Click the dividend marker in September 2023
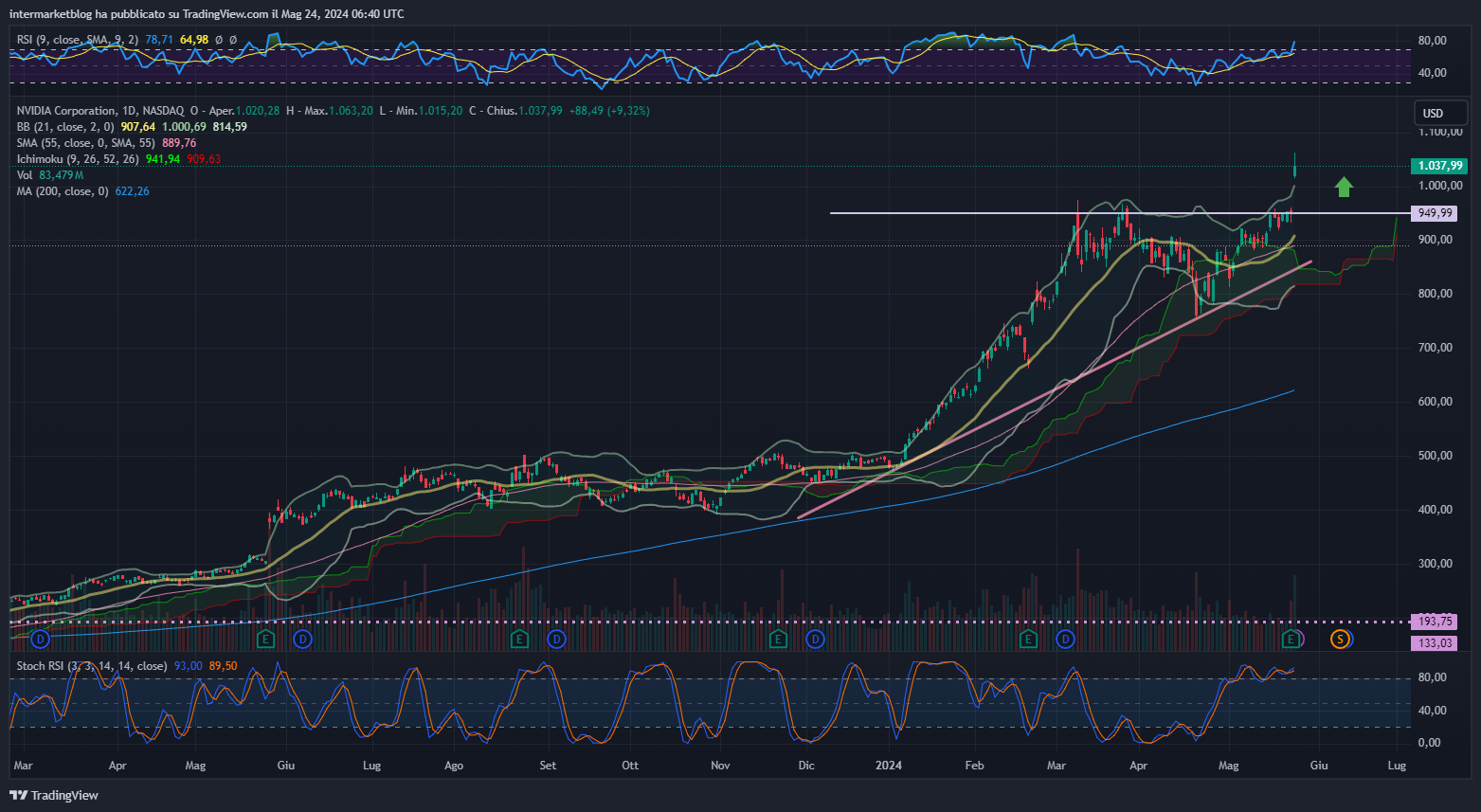This screenshot has width=1481, height=812. point(556,640)
